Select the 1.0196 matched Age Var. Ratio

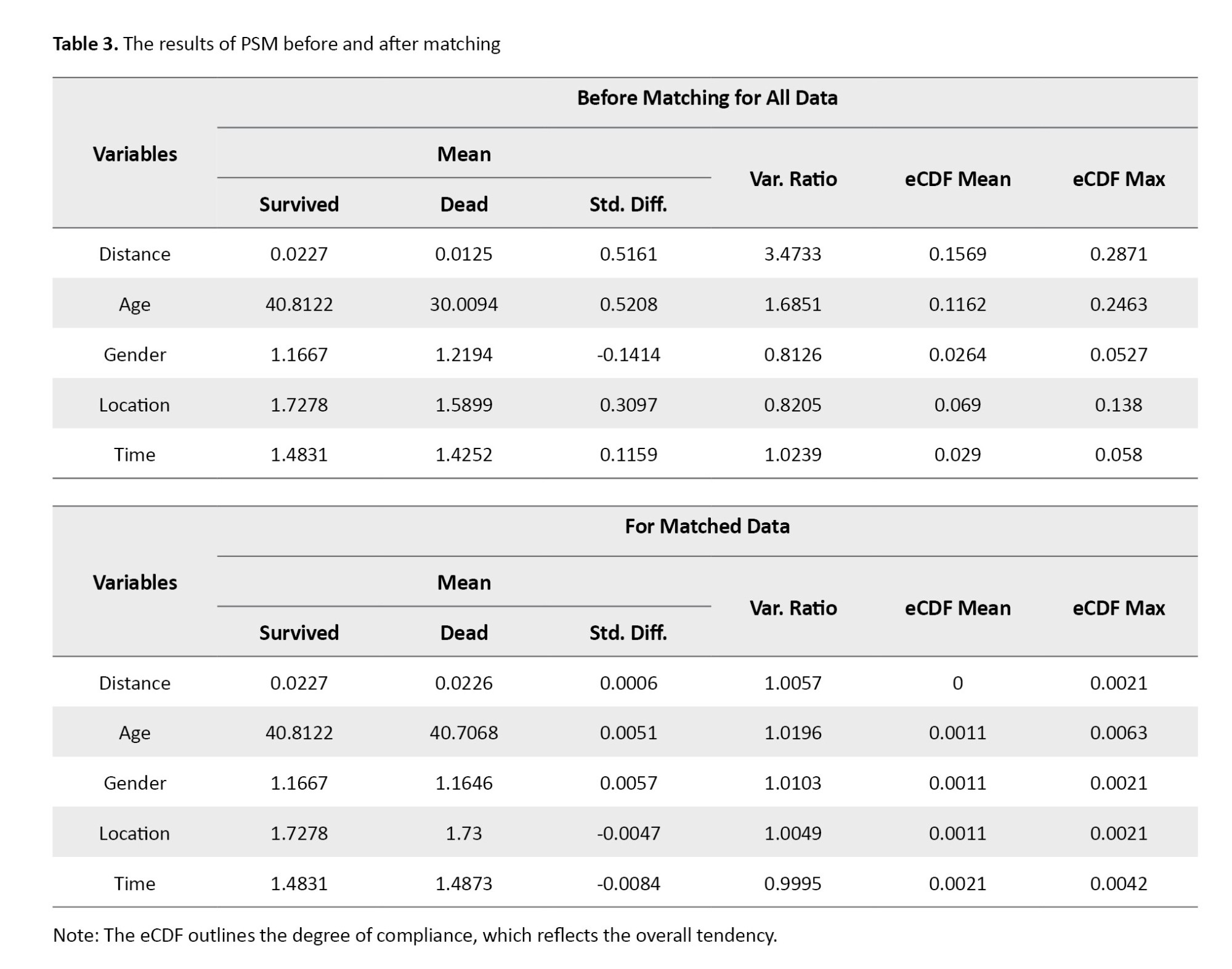pos(793,732)
